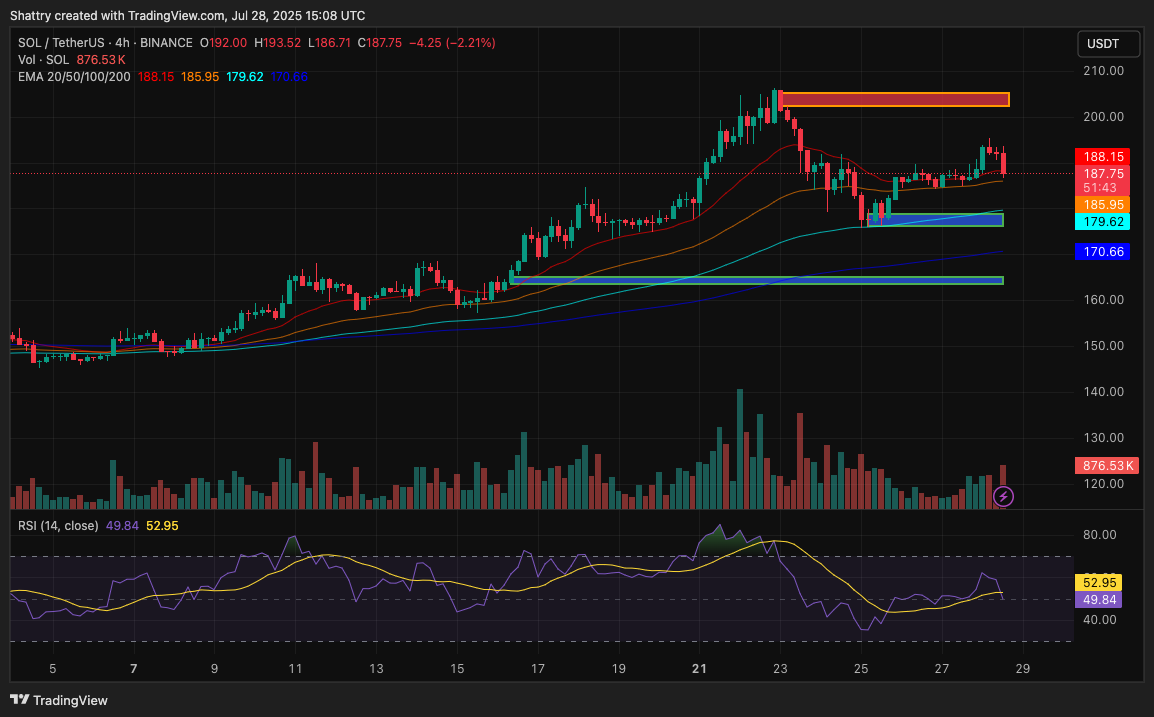The image size is (1154, 717).
Task: Click the orange 185.95 EMA price label
Action: [x=1102, y=204]
